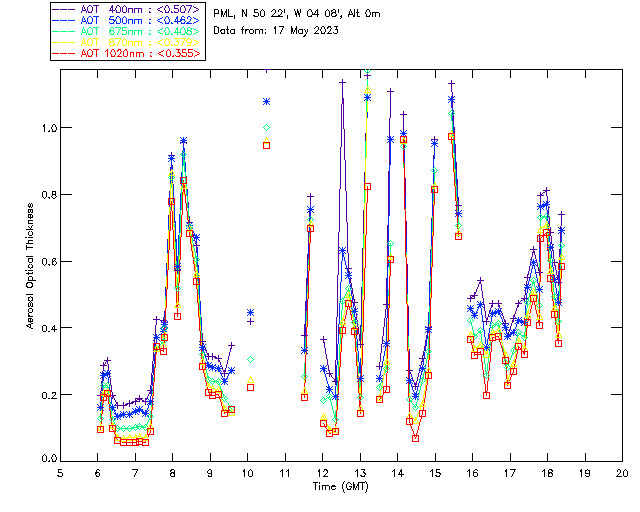The width and height of the screenshot is (640, 512).
Task: Click the x-axis tick label 20
Action: point(621,472)
